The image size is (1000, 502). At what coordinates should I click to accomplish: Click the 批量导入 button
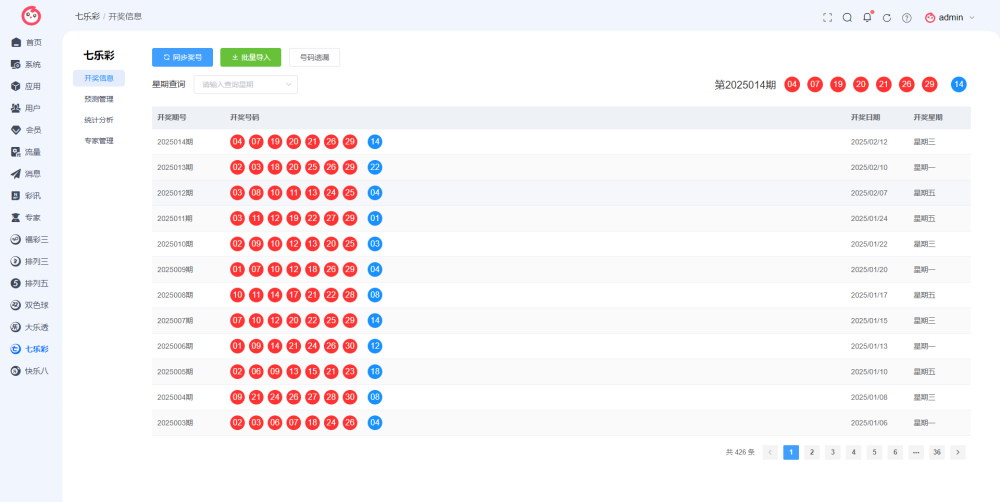pyautogui.click(x=251, y=57)
